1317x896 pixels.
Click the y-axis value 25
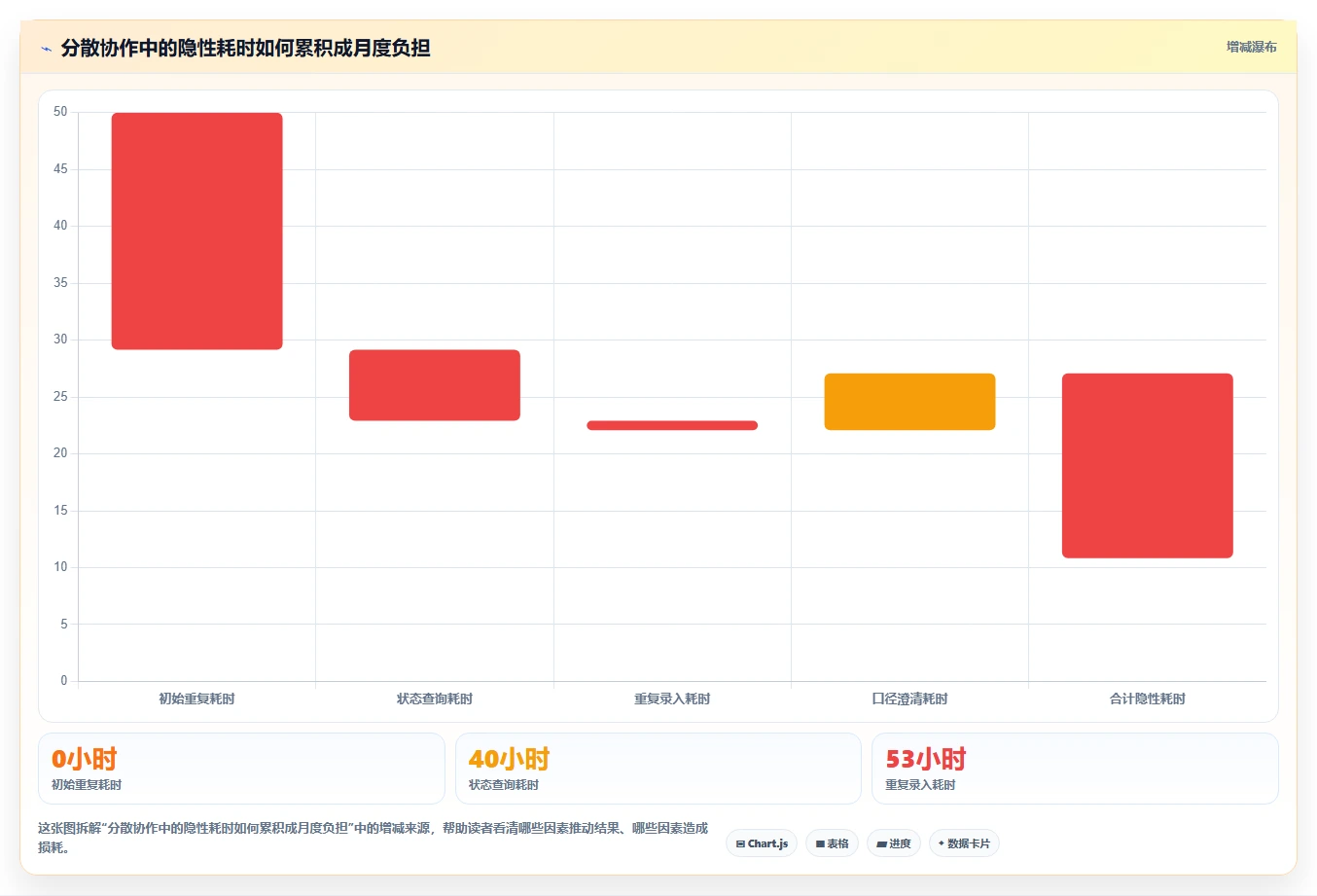pos(60,397)
